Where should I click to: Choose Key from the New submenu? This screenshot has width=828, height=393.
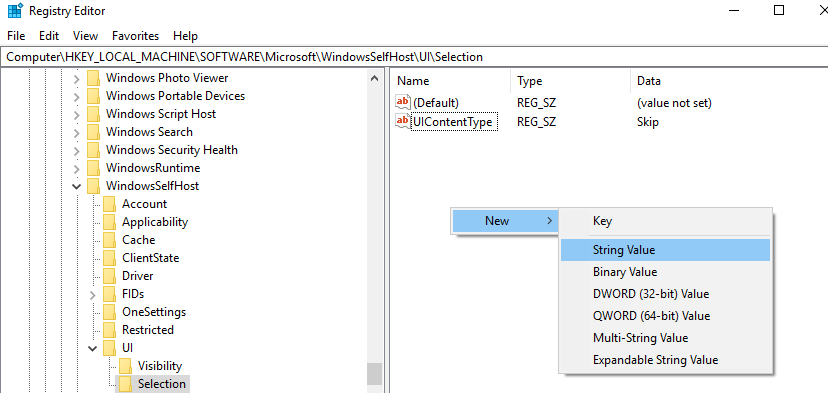665,221
